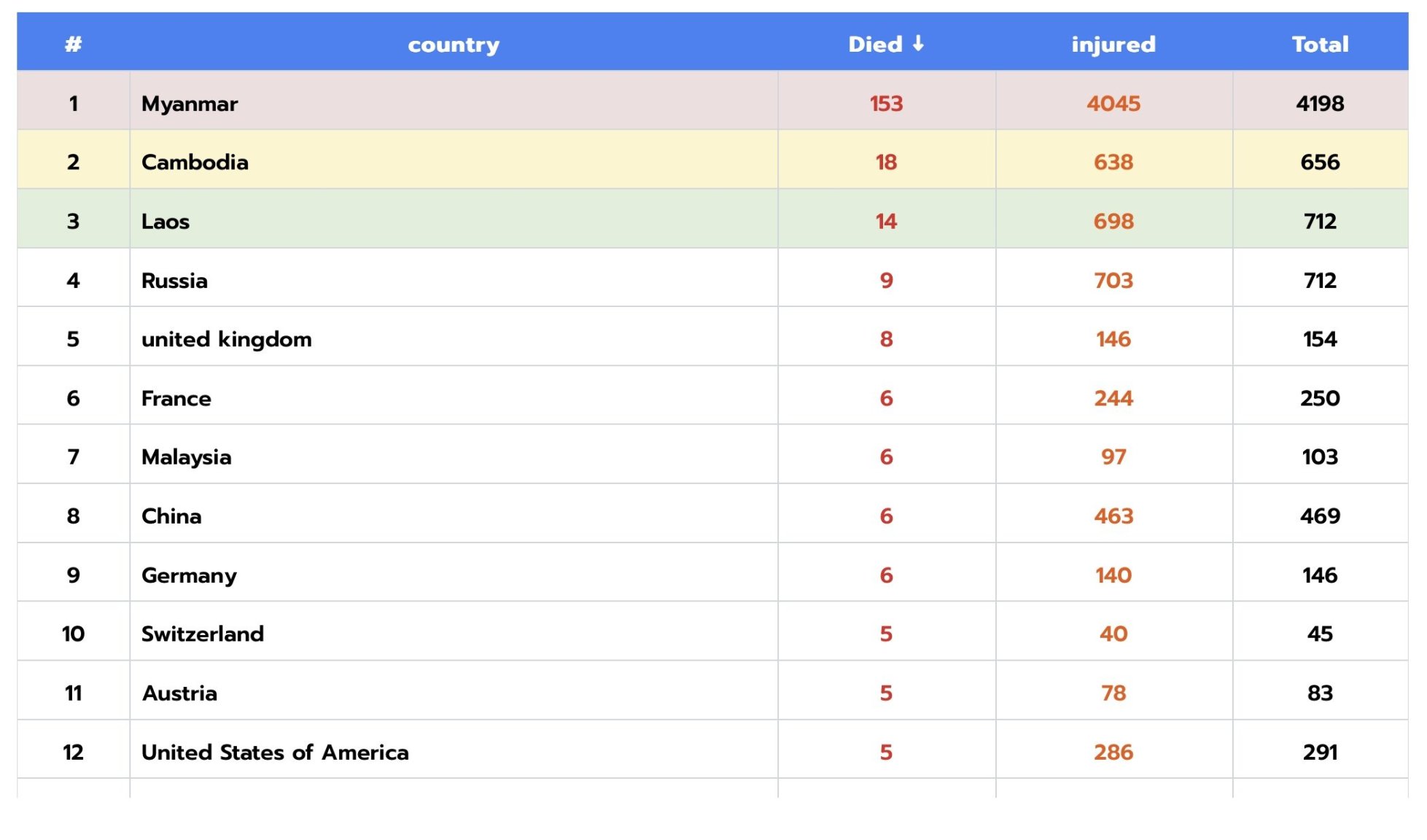Viewport: 1427px width, 840px height.
Task: Select the Malaysia country cell
Action: 454,455
